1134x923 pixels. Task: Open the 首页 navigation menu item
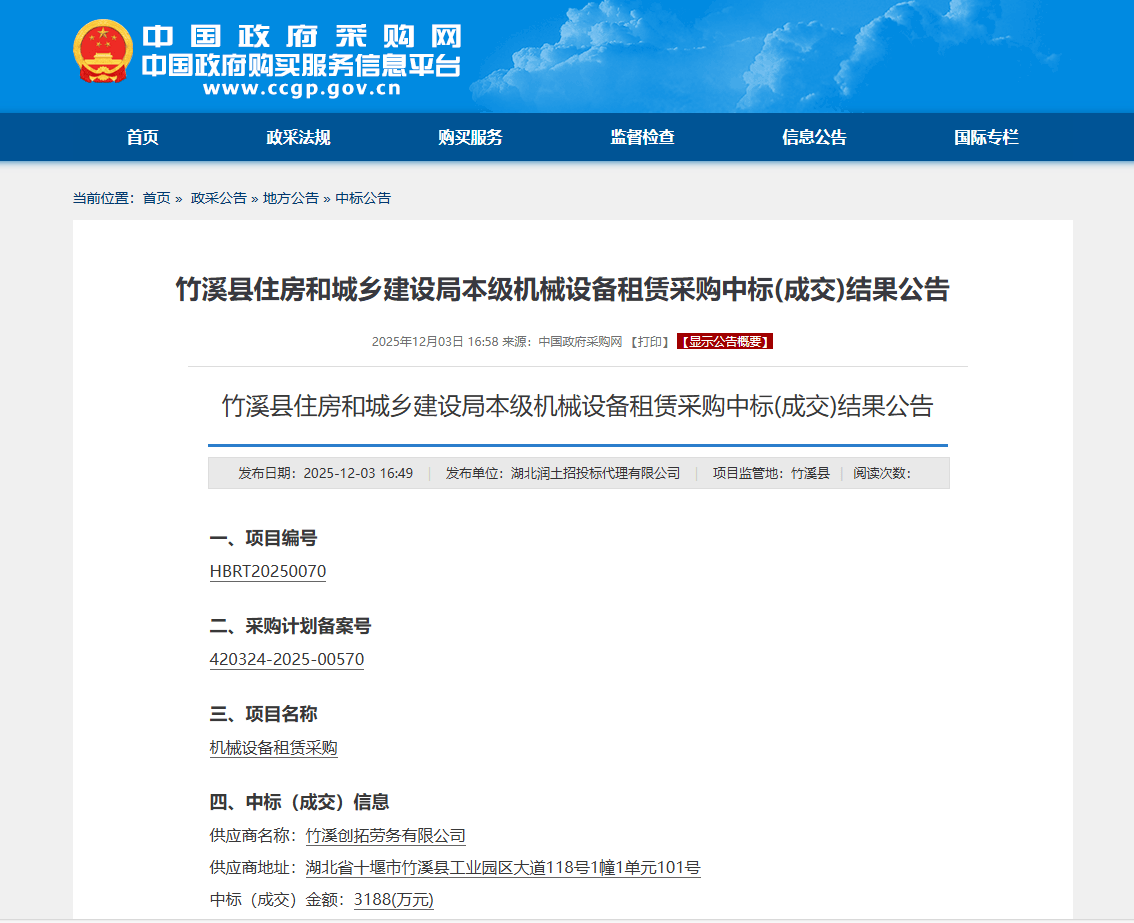pyautogui.click(x=142, y=138)
